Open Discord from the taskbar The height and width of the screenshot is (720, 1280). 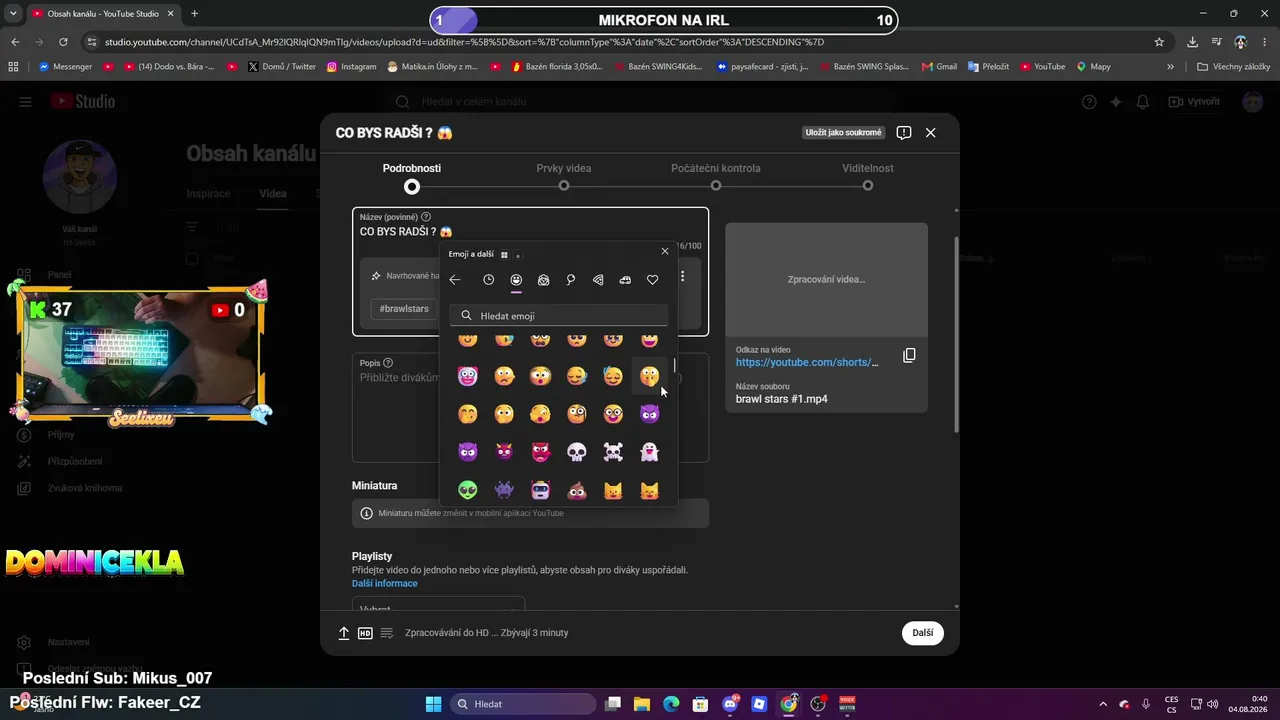[x=730, y=704]
